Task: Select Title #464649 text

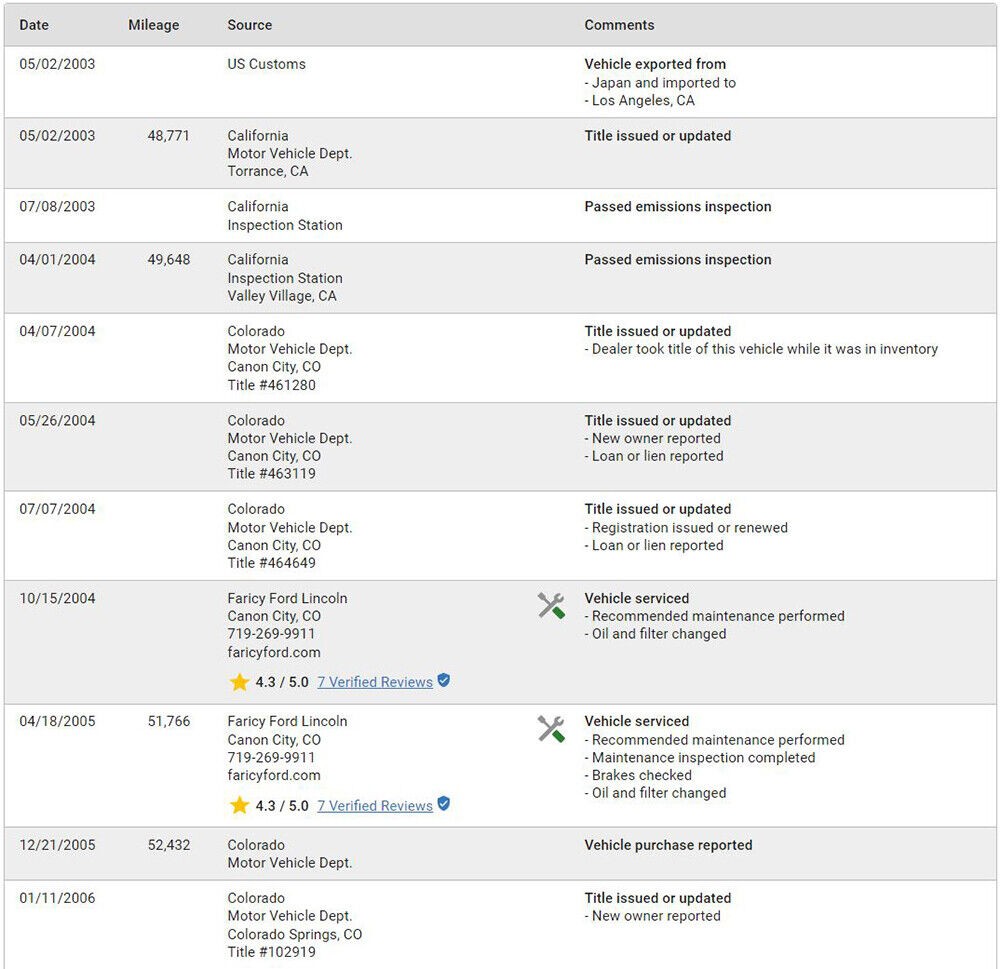Action: tap(271, 563)
